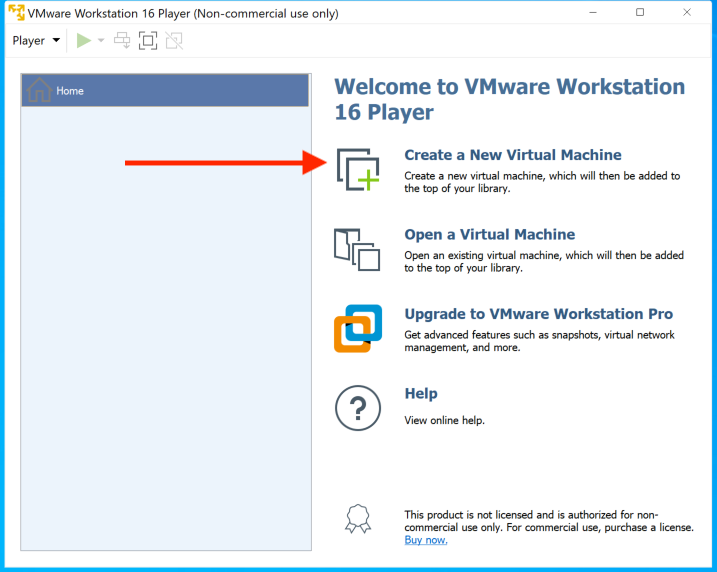The height and width of the screenshot is (572, 717).
Task: Click the VMware logo in title bar
Action: pos(16,13)
